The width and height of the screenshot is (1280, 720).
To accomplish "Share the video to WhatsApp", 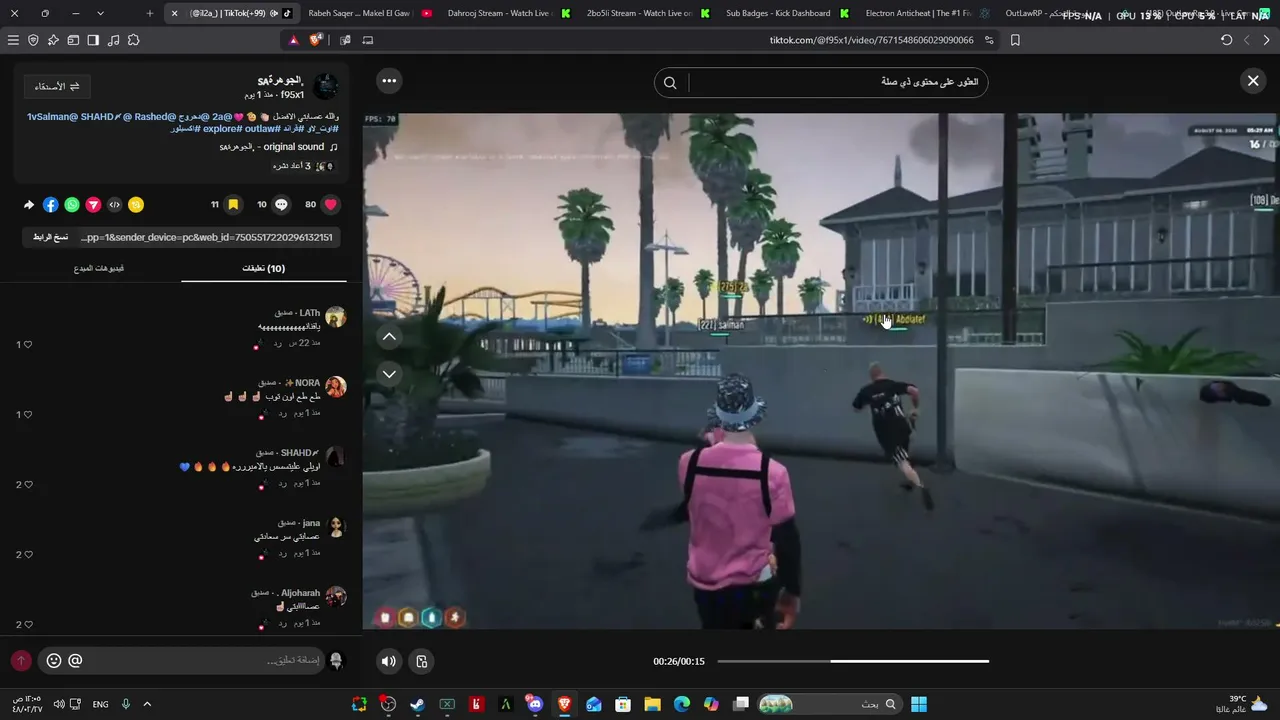I will point(72,204).
